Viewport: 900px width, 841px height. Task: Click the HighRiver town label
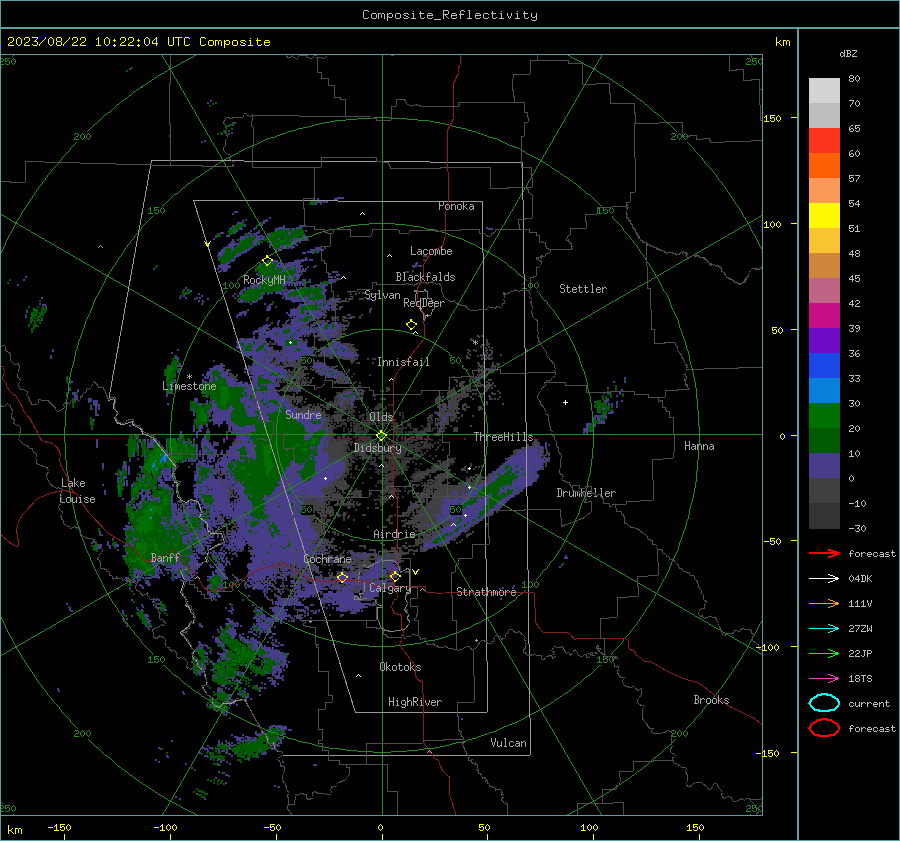415,702
